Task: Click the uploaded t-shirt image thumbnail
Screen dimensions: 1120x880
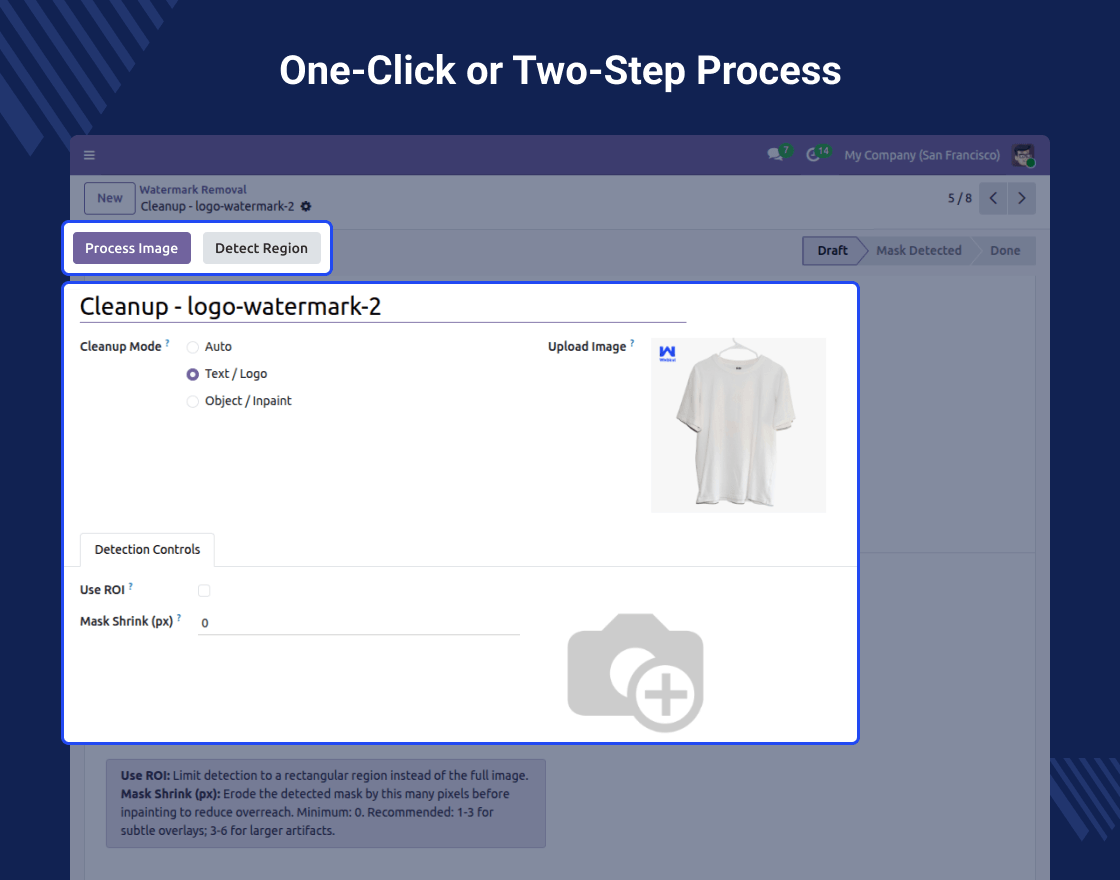Action: point(739,426)
